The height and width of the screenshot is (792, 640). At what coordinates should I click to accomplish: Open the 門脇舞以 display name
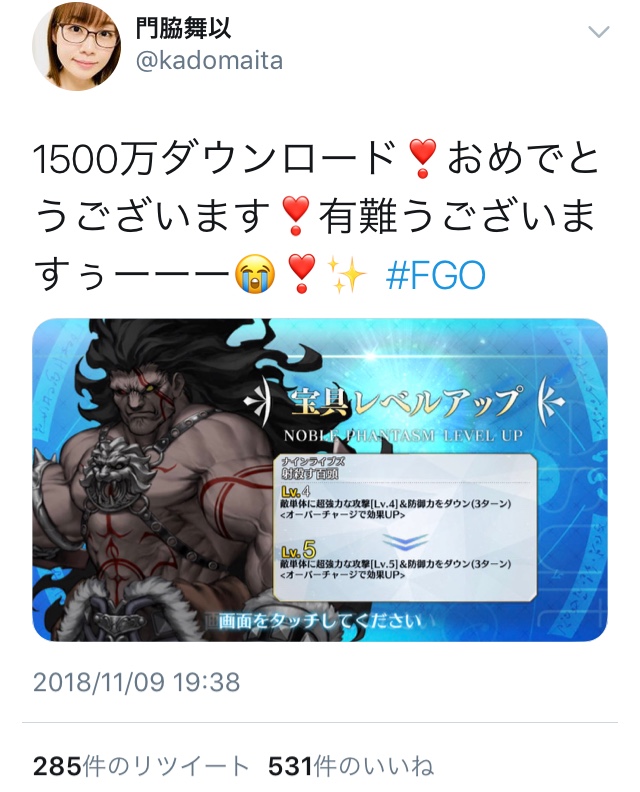[184, 27]
